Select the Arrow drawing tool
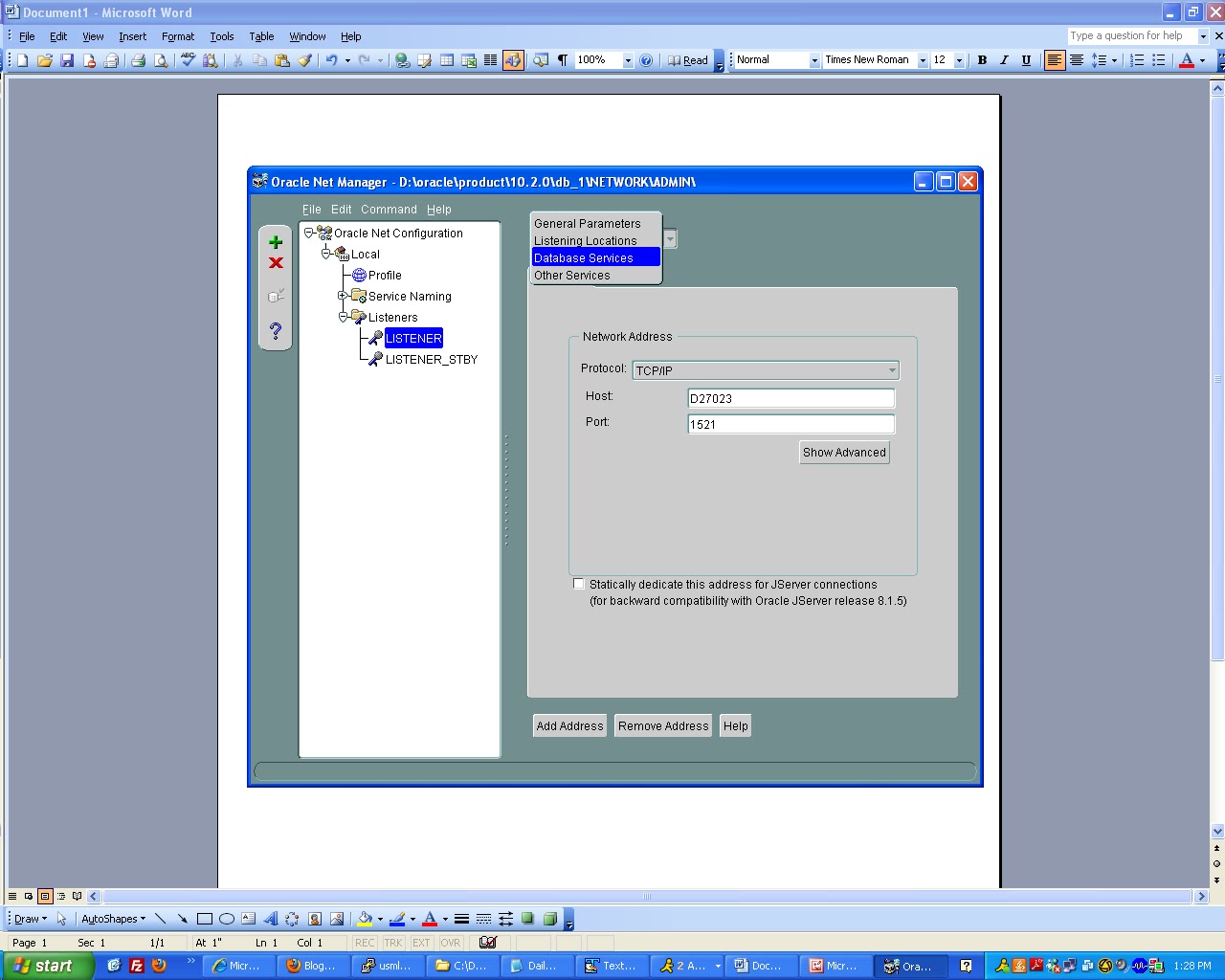Screen dimensions: 1225x980 pos(182,919)
